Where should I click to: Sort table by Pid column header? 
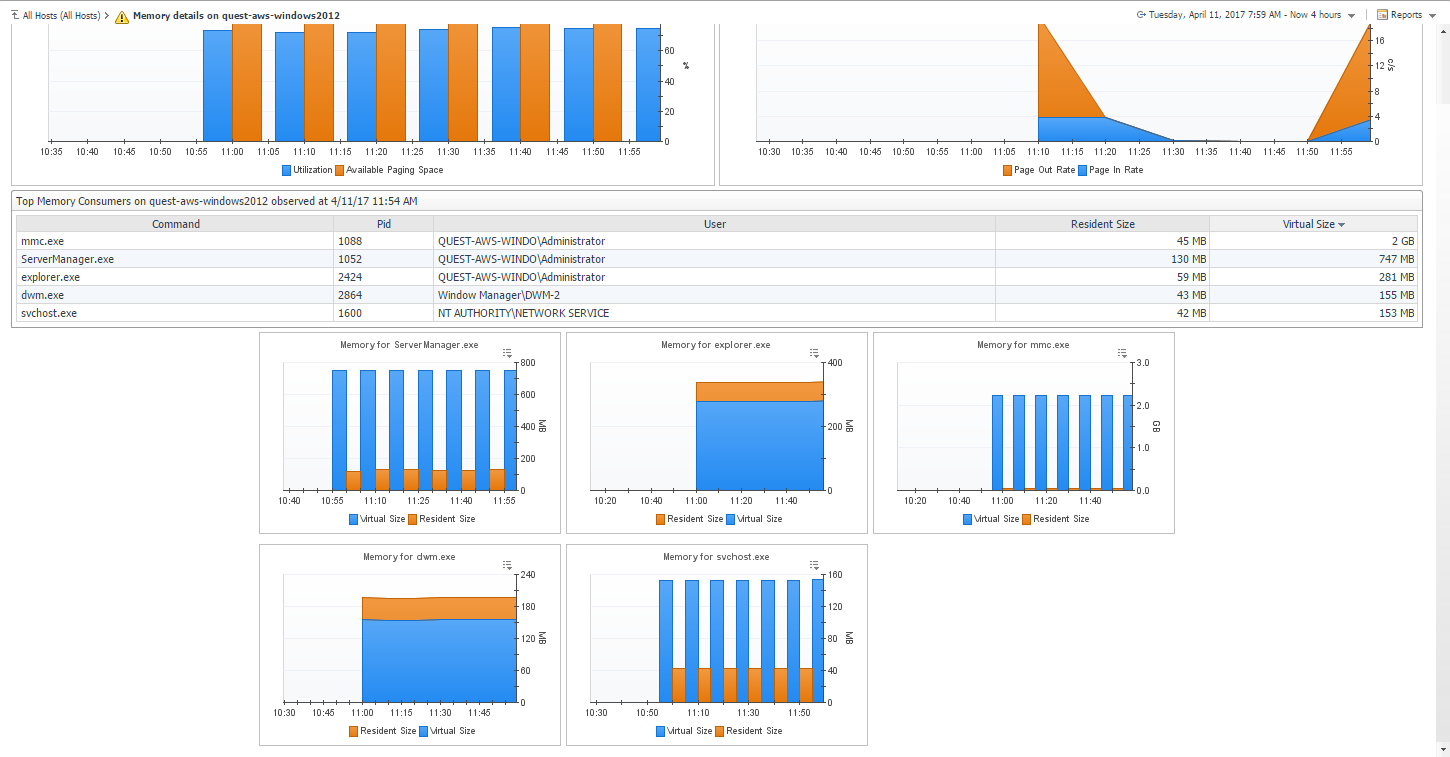pos(384,225)
